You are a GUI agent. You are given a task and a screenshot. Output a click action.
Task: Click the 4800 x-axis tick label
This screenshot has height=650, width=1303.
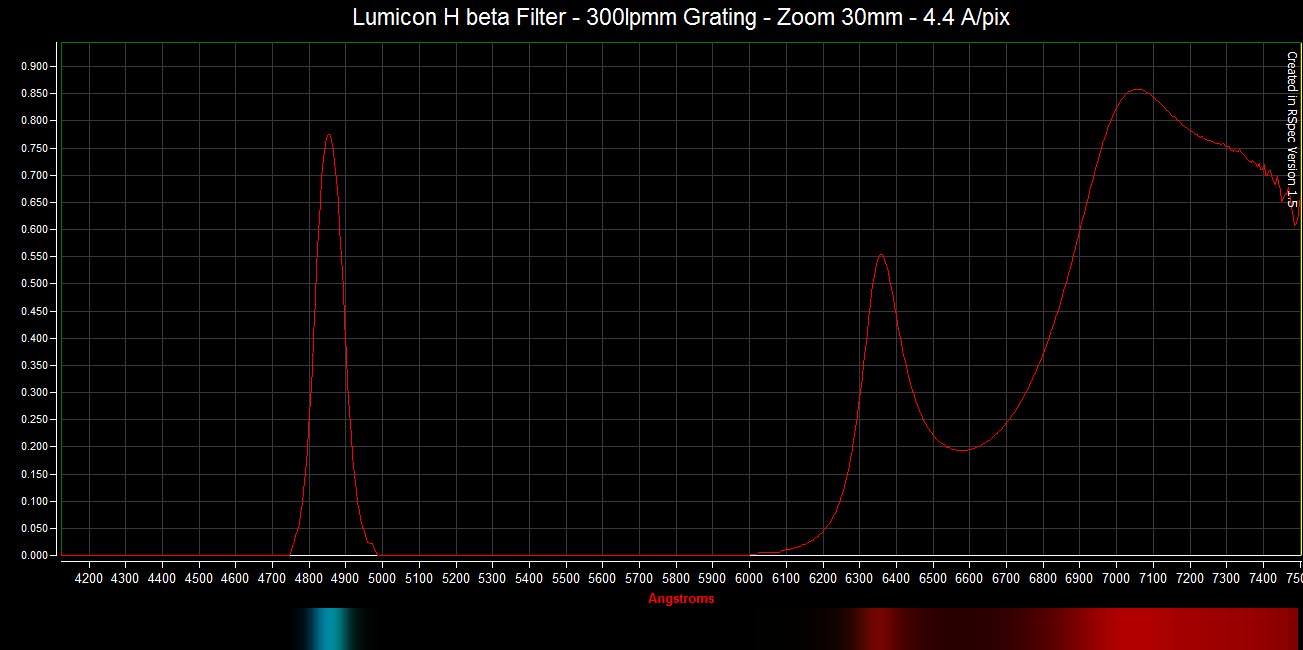click(x=309, y=578)
